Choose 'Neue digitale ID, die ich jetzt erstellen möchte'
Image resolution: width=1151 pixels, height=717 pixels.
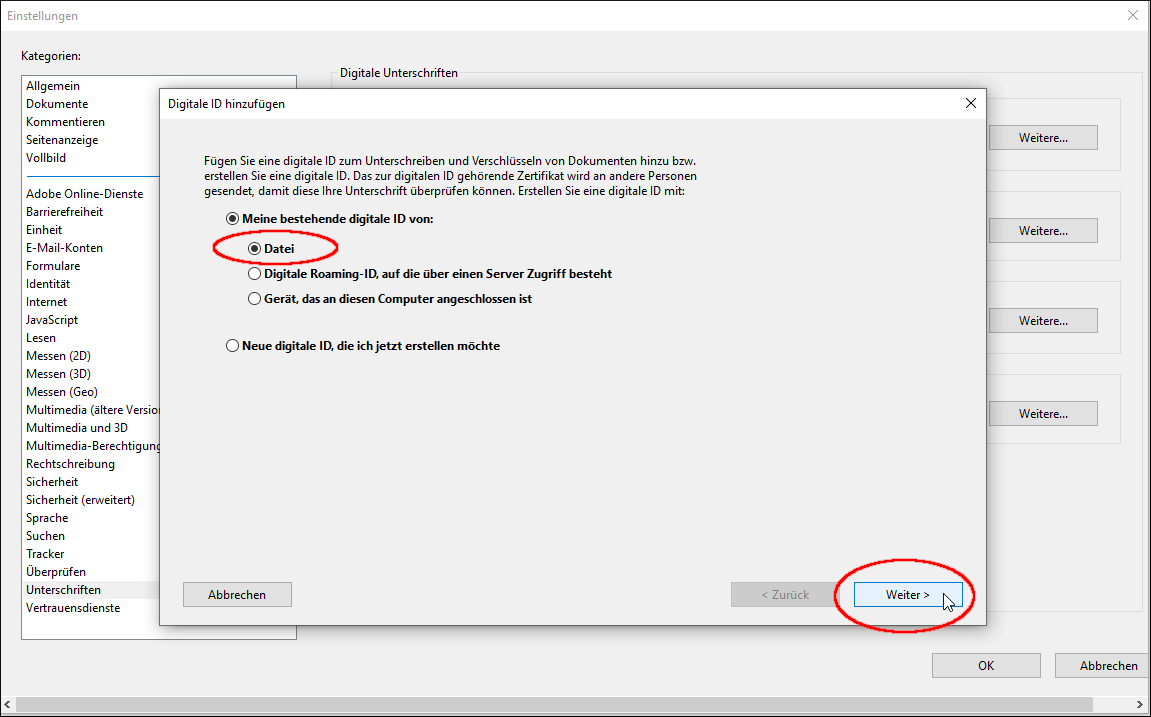(232, 346)
